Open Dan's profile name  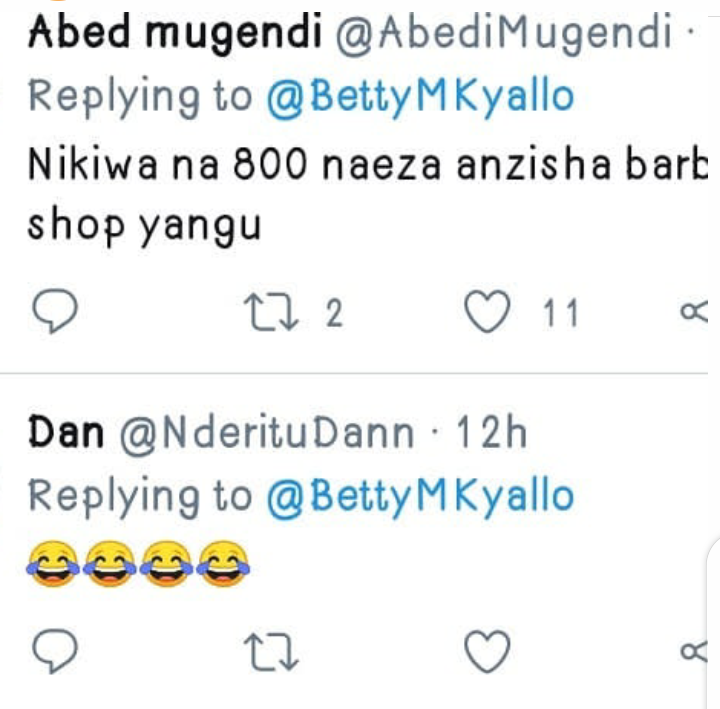66,432
